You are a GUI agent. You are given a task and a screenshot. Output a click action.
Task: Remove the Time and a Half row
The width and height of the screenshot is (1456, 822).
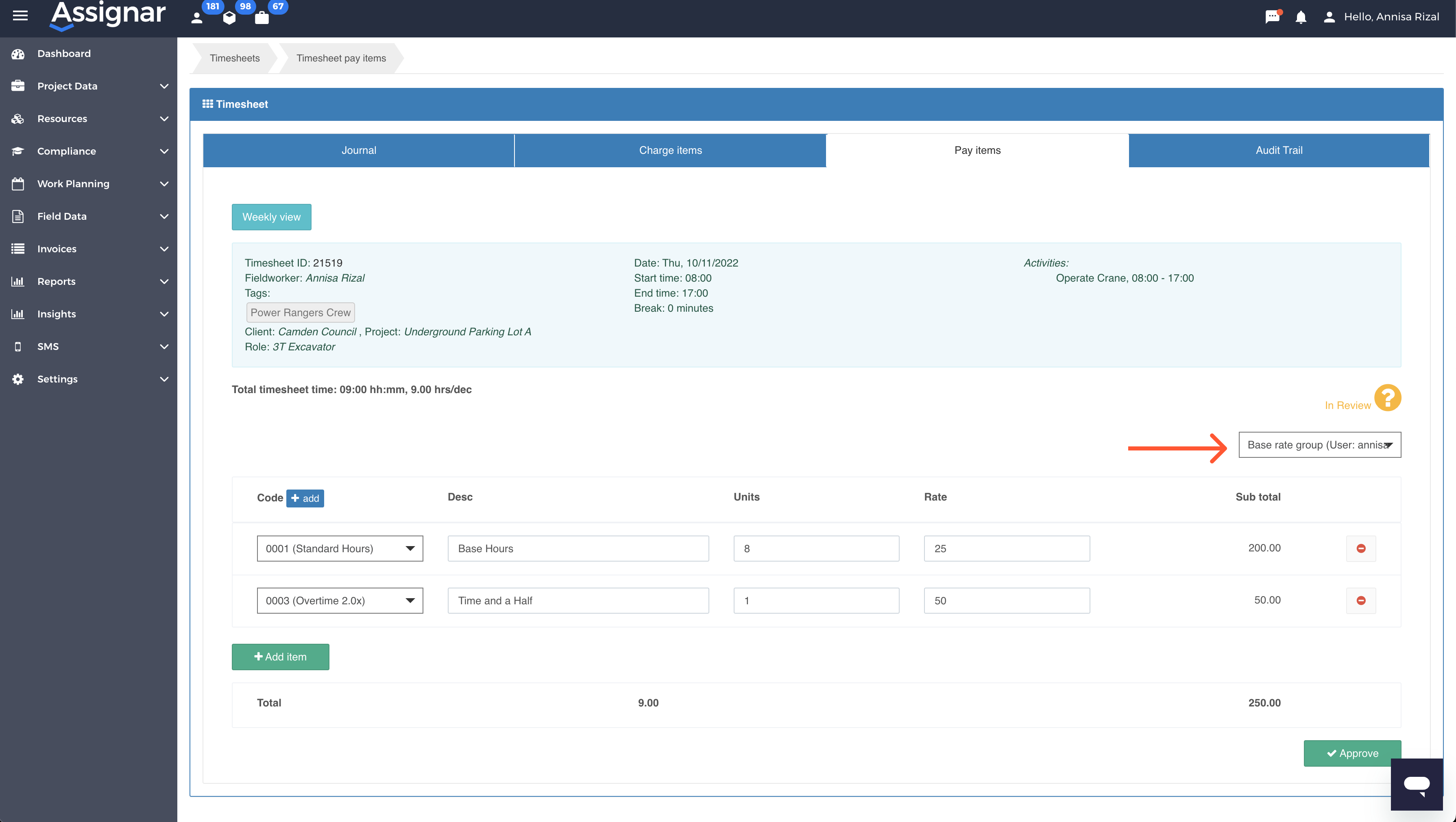[1361, 600]
